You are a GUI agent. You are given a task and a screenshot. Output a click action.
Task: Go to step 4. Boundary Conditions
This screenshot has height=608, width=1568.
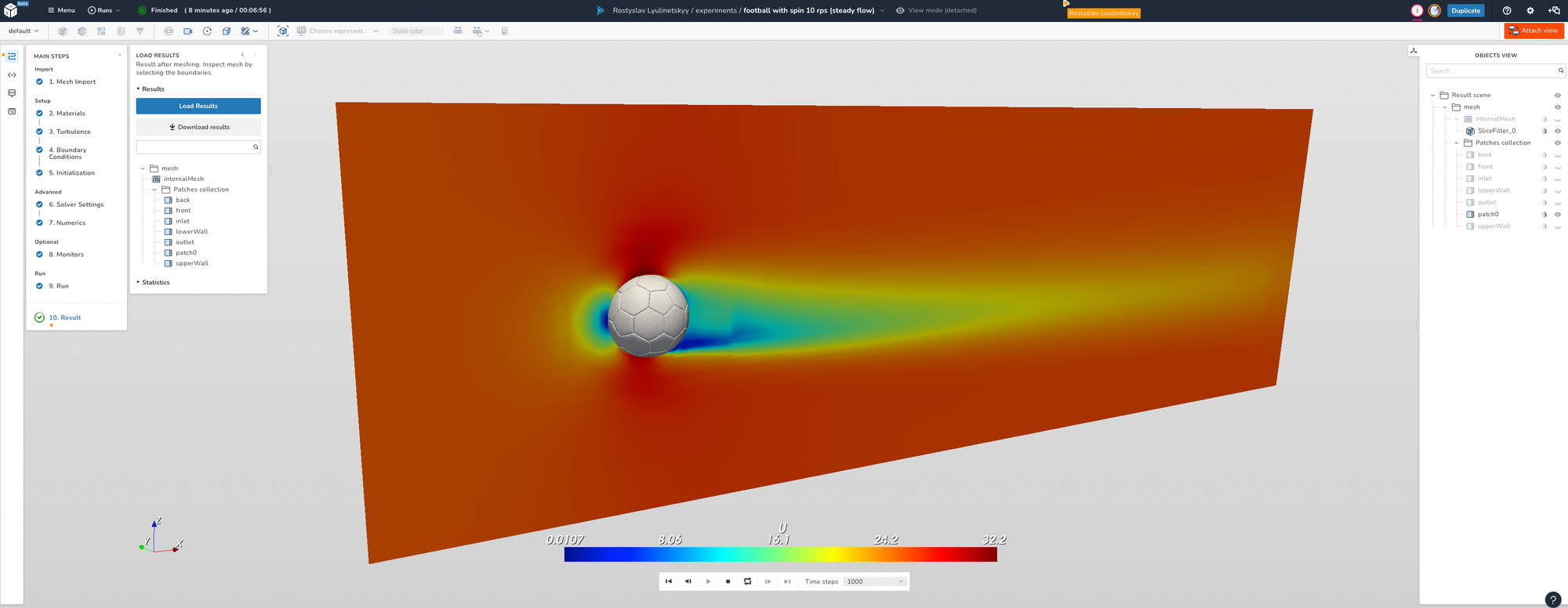[68, 154]
